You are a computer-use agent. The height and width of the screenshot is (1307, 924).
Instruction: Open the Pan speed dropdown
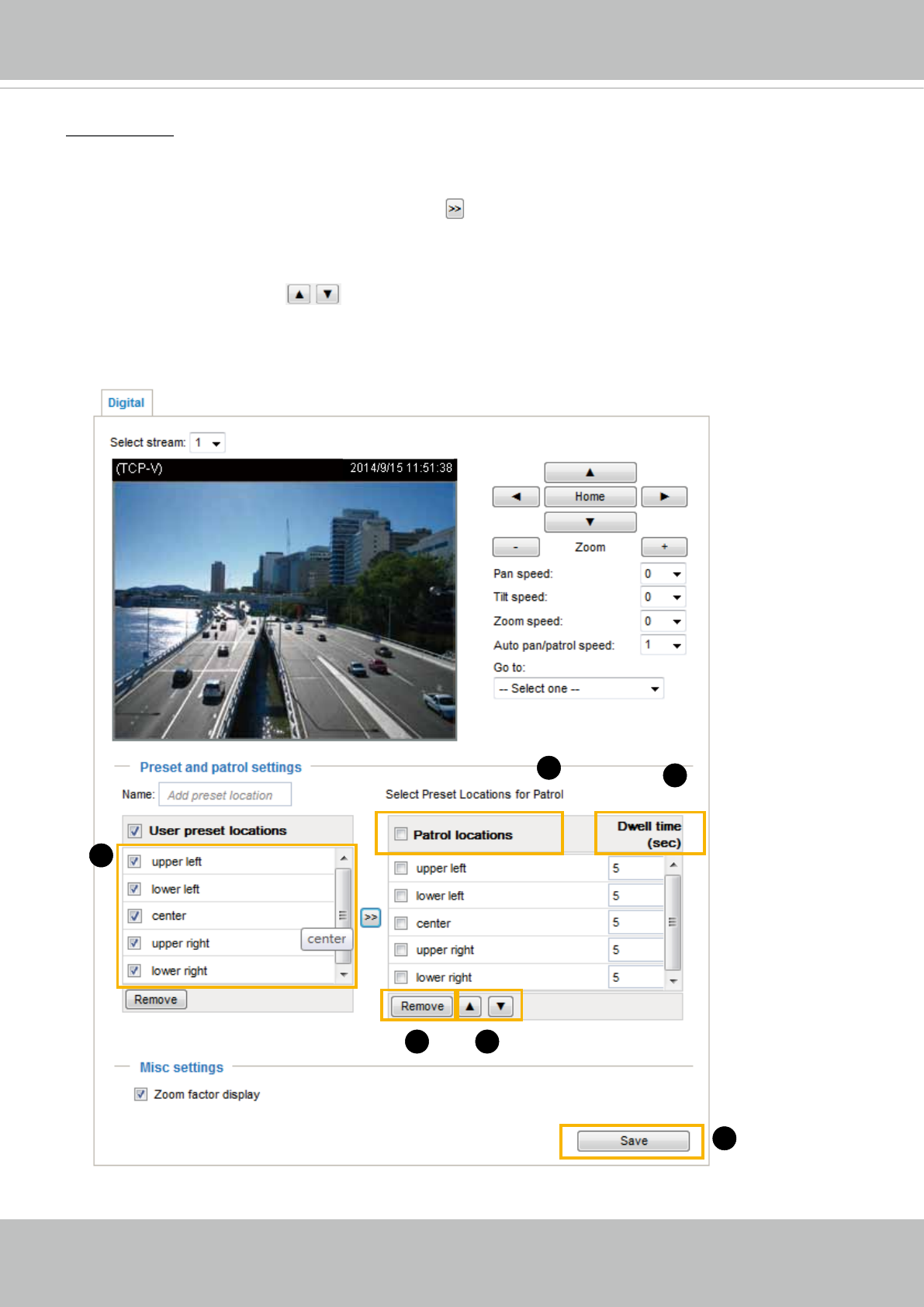point(663,574)
